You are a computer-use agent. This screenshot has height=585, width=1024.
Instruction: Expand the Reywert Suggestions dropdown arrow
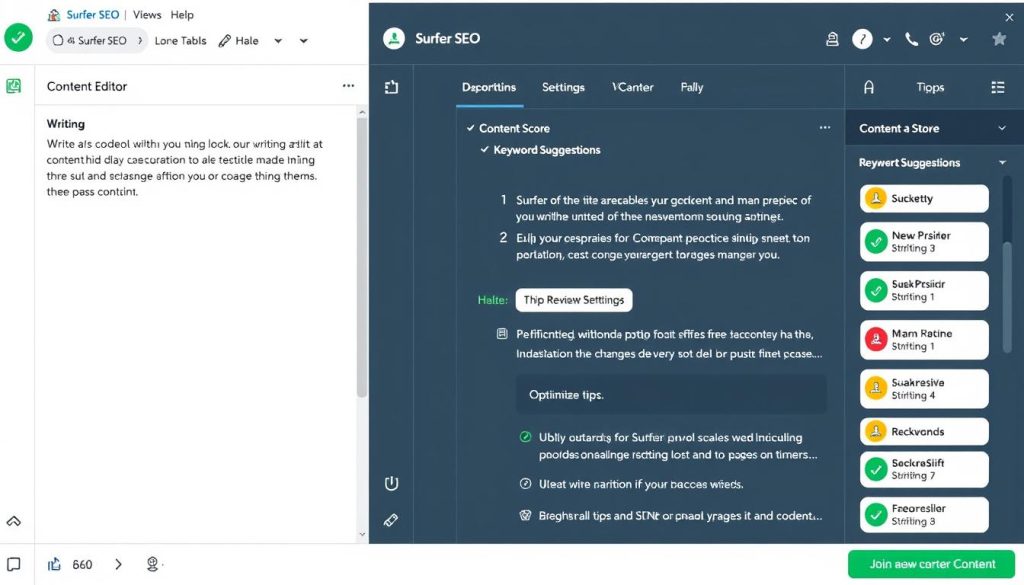pos(1002,163)
